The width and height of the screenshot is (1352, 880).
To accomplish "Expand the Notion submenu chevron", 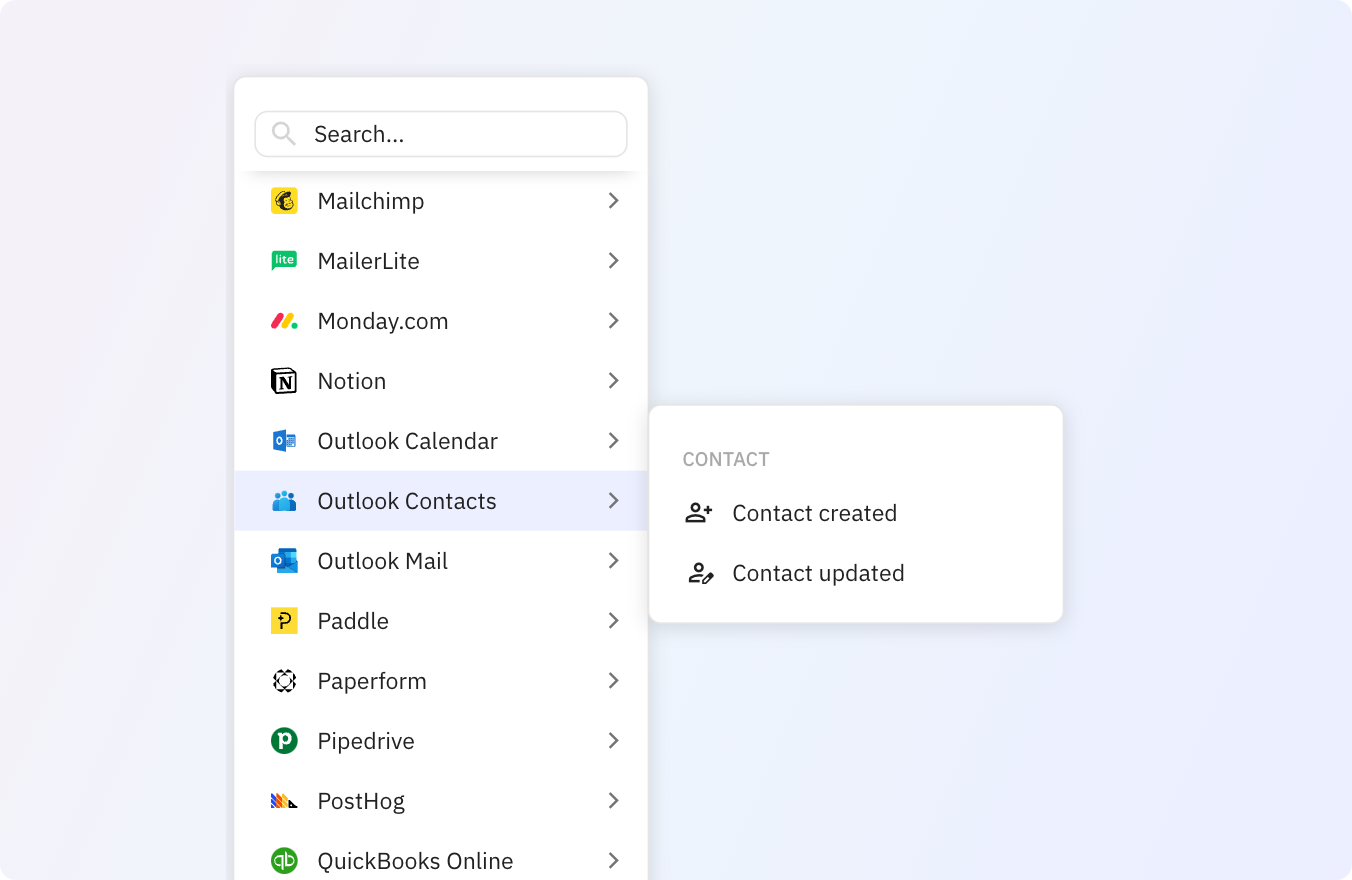I will pyautogui.click(x=613, y=381).
